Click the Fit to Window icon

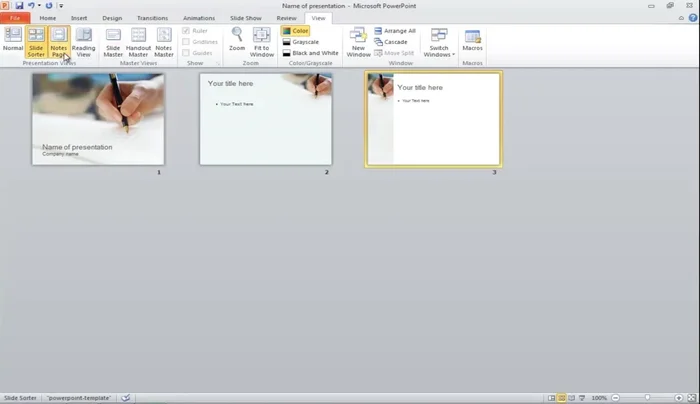click(262, 41)
